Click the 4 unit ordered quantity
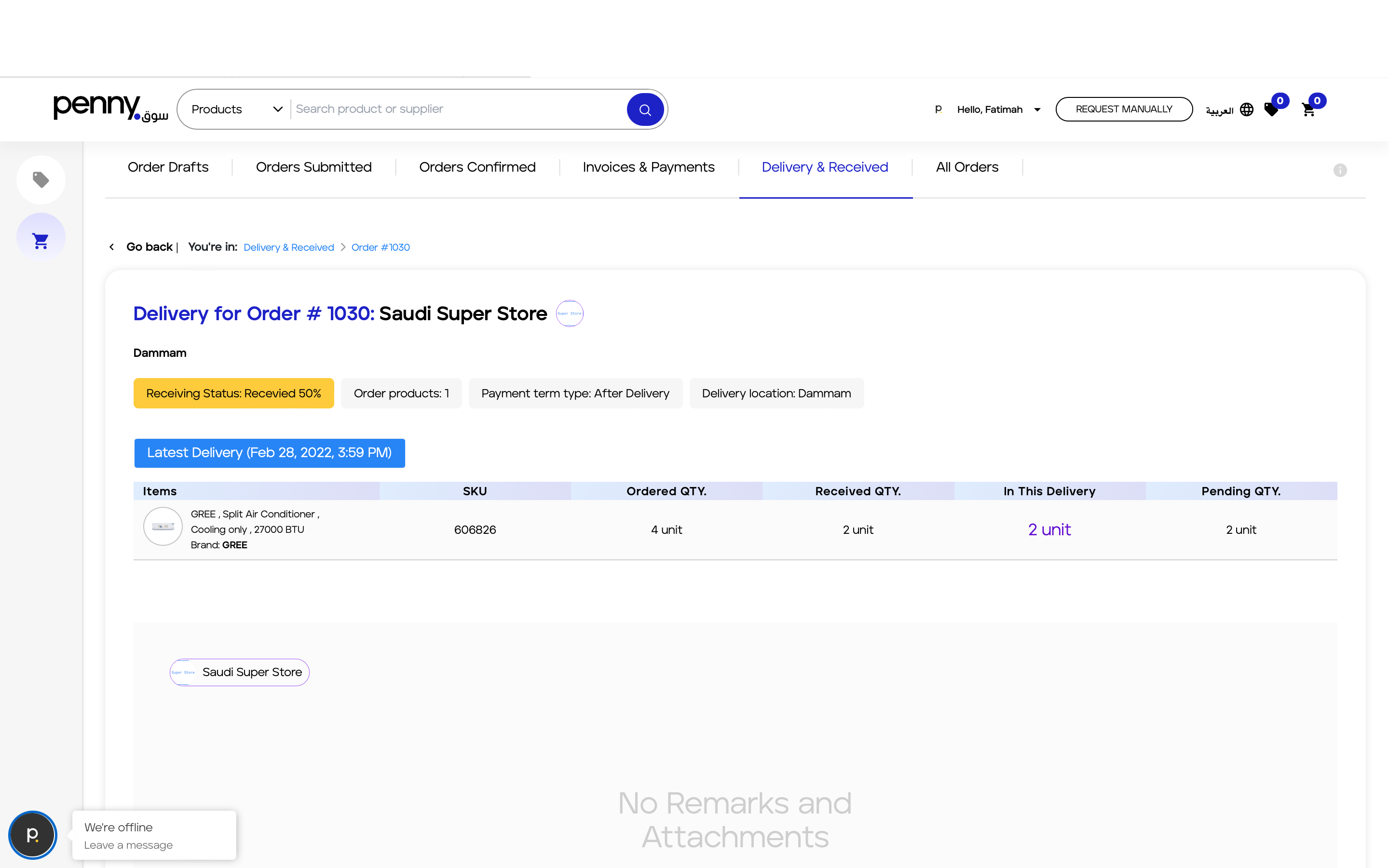Viewport: 1389px width, 868px height. pos(667,530)
